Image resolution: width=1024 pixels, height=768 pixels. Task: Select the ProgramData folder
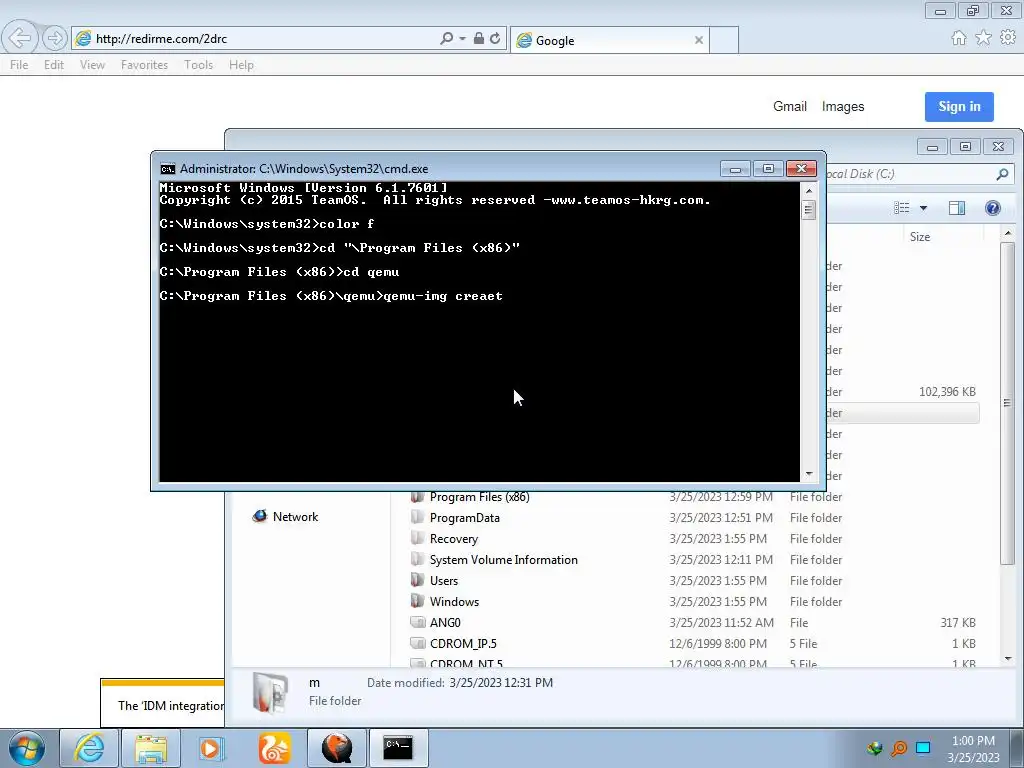coord(464,518)
